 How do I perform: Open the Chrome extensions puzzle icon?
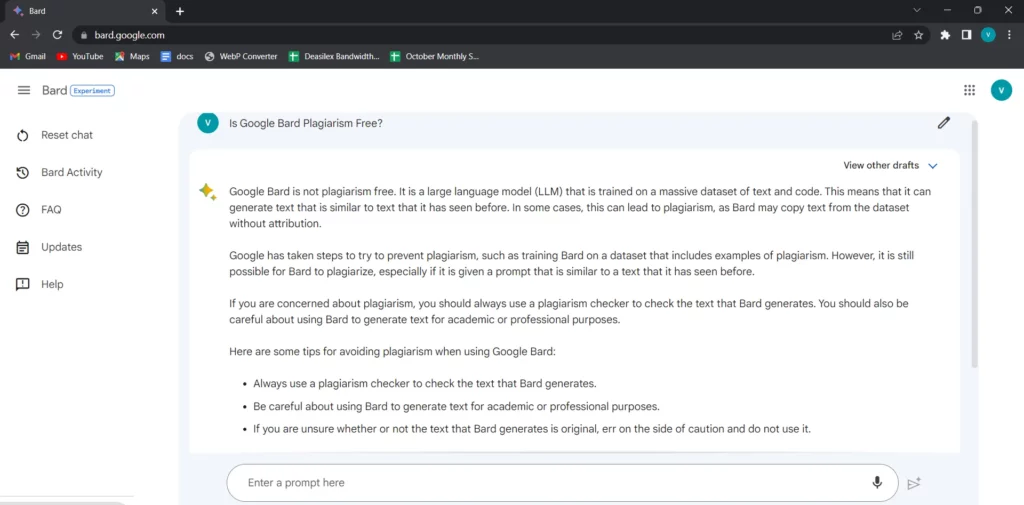pos(945,35)
